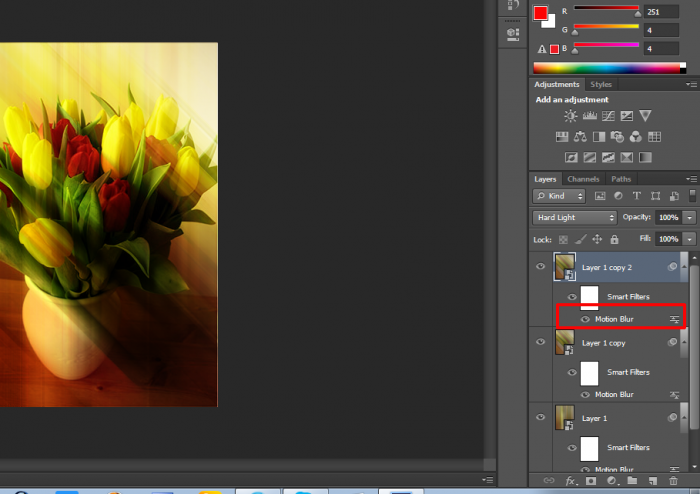Open the fx layer style menu
This screenshot has height=494, width=700.
572,481
